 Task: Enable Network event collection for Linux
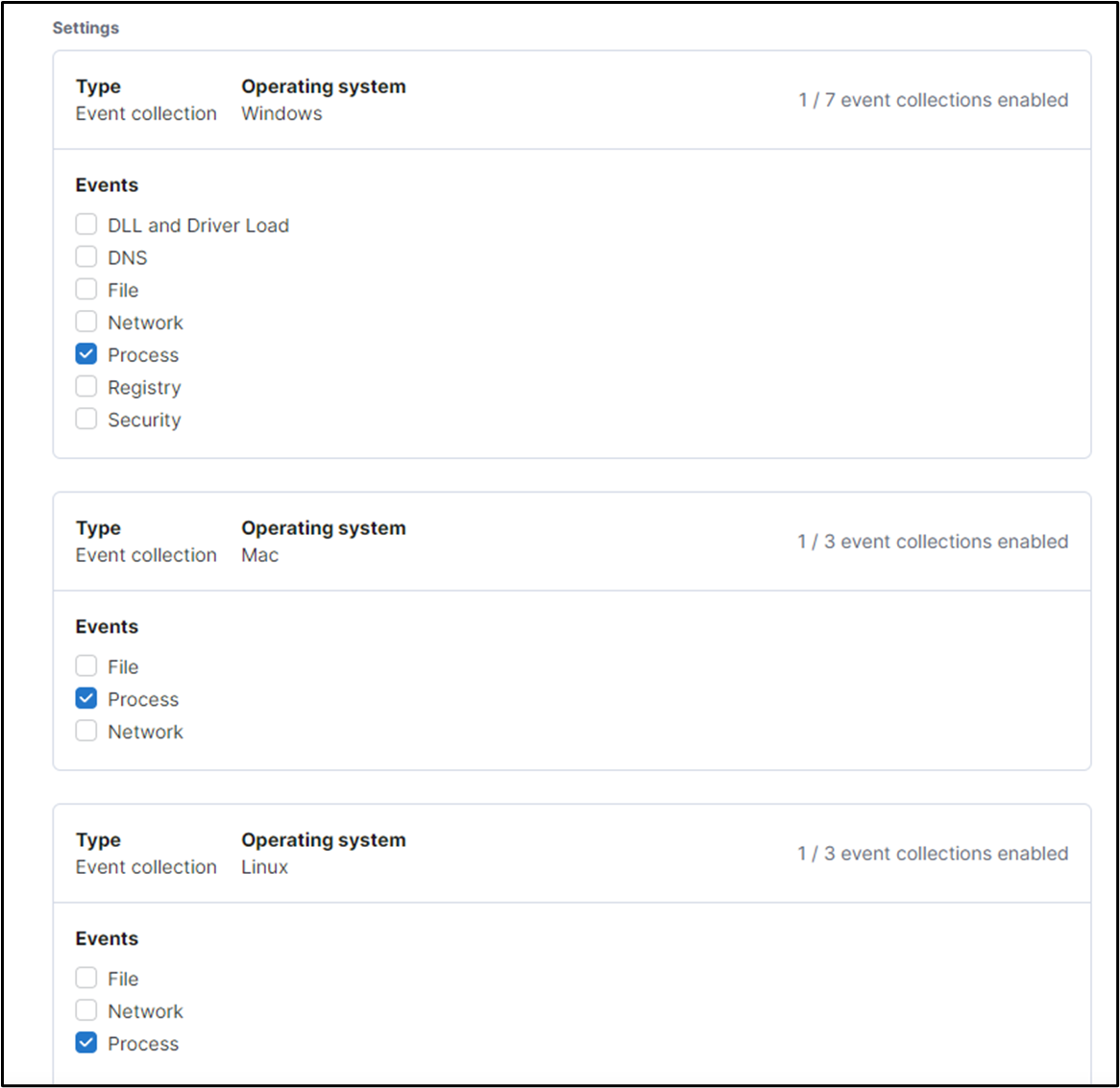85,1009
